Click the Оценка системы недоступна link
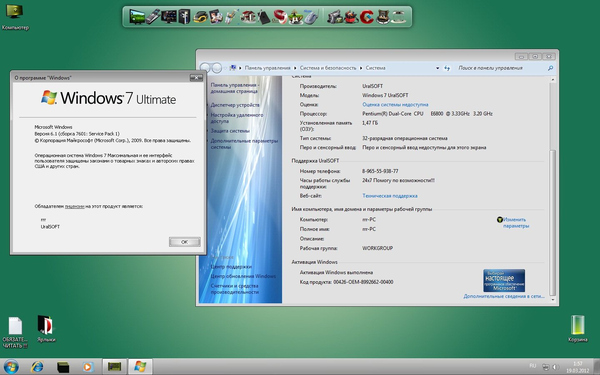 395,104
